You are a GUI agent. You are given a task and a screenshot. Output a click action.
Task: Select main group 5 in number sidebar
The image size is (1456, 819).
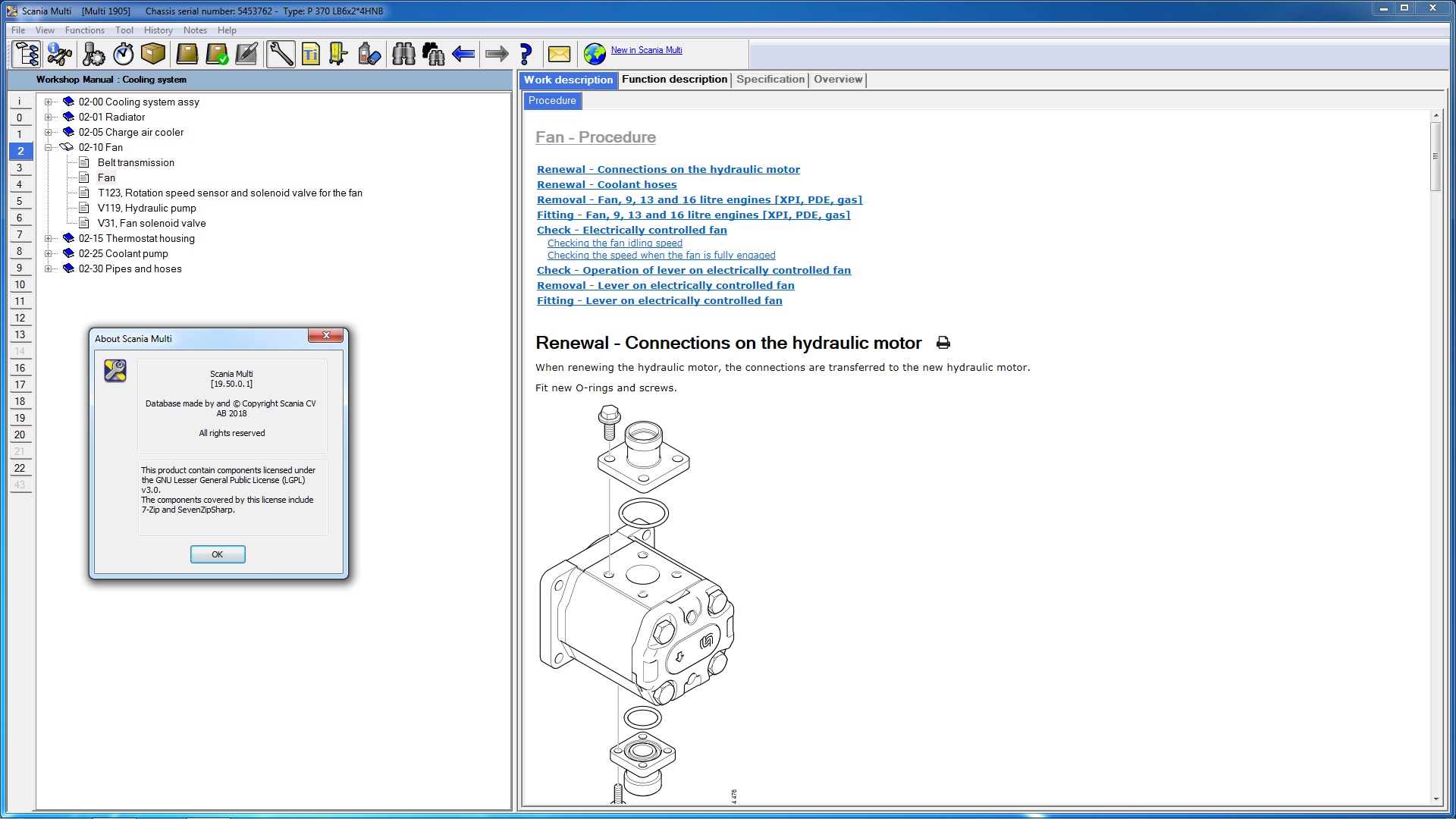click(x=20, y=201)
